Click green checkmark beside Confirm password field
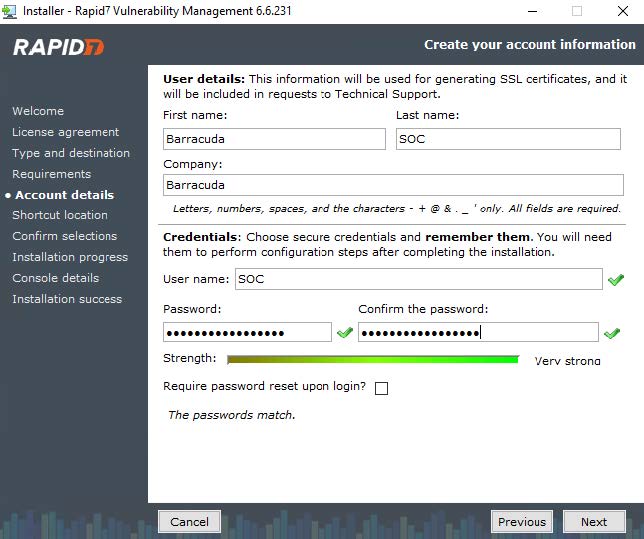644x539 pixels. (612, 333)
